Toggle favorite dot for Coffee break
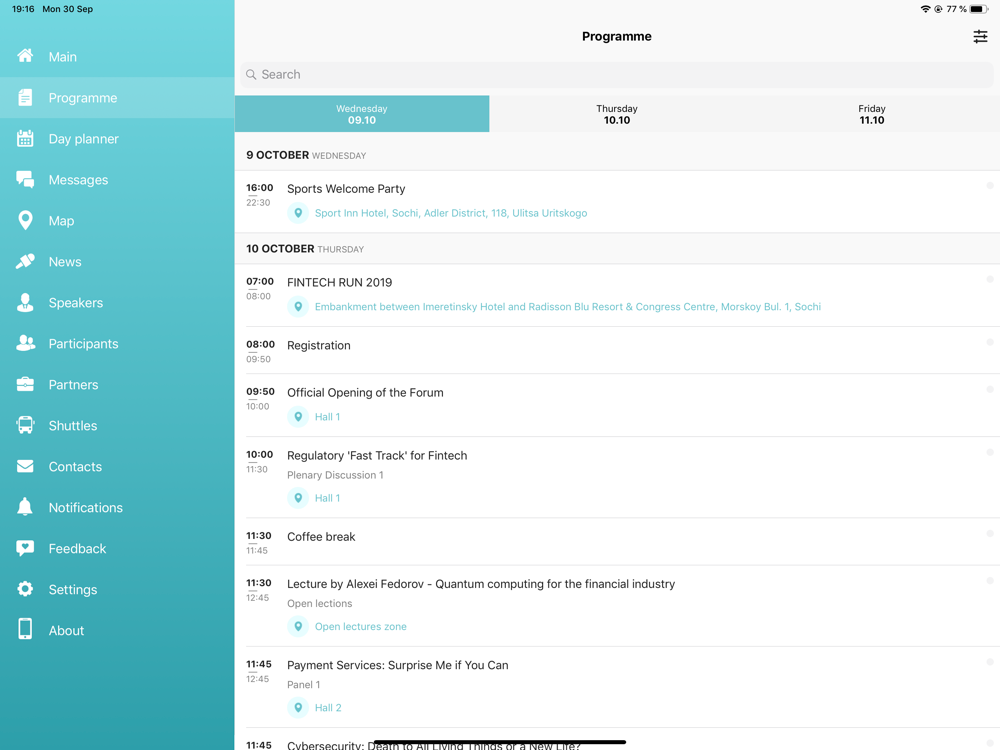This screenshot has width=1000, height=750. click(x=990, y=534)
